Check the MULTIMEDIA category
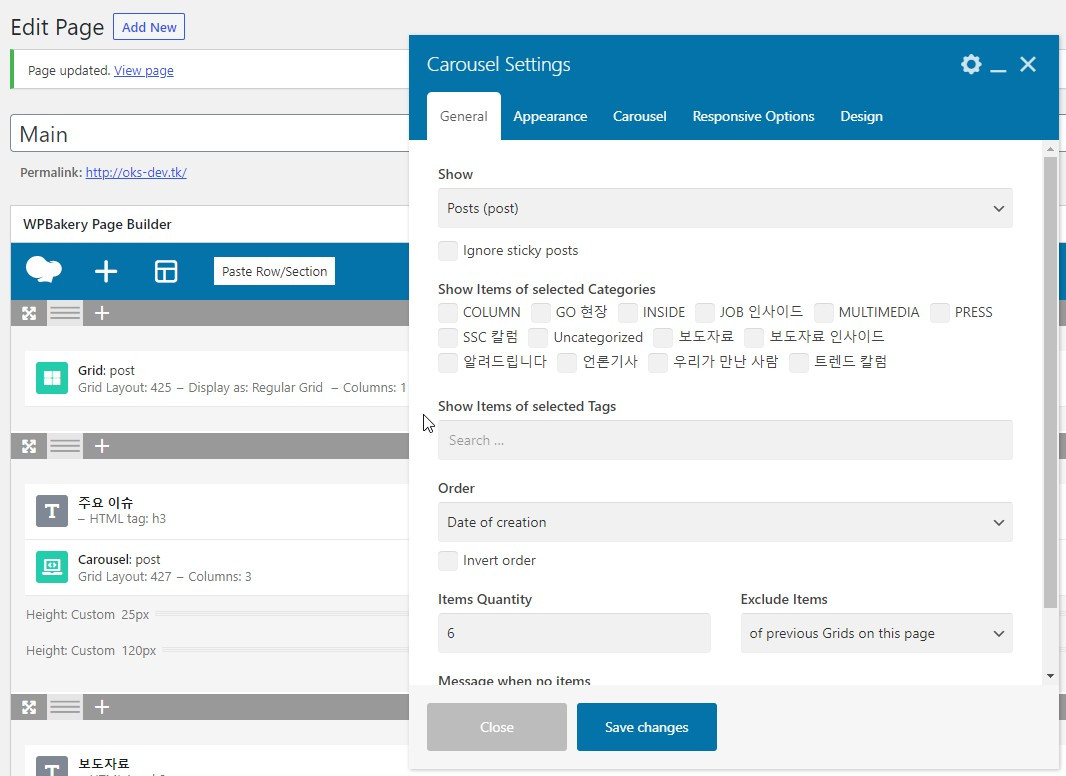Image resolution: width=1066 pixels, height=776 pixels. (823, 312)
